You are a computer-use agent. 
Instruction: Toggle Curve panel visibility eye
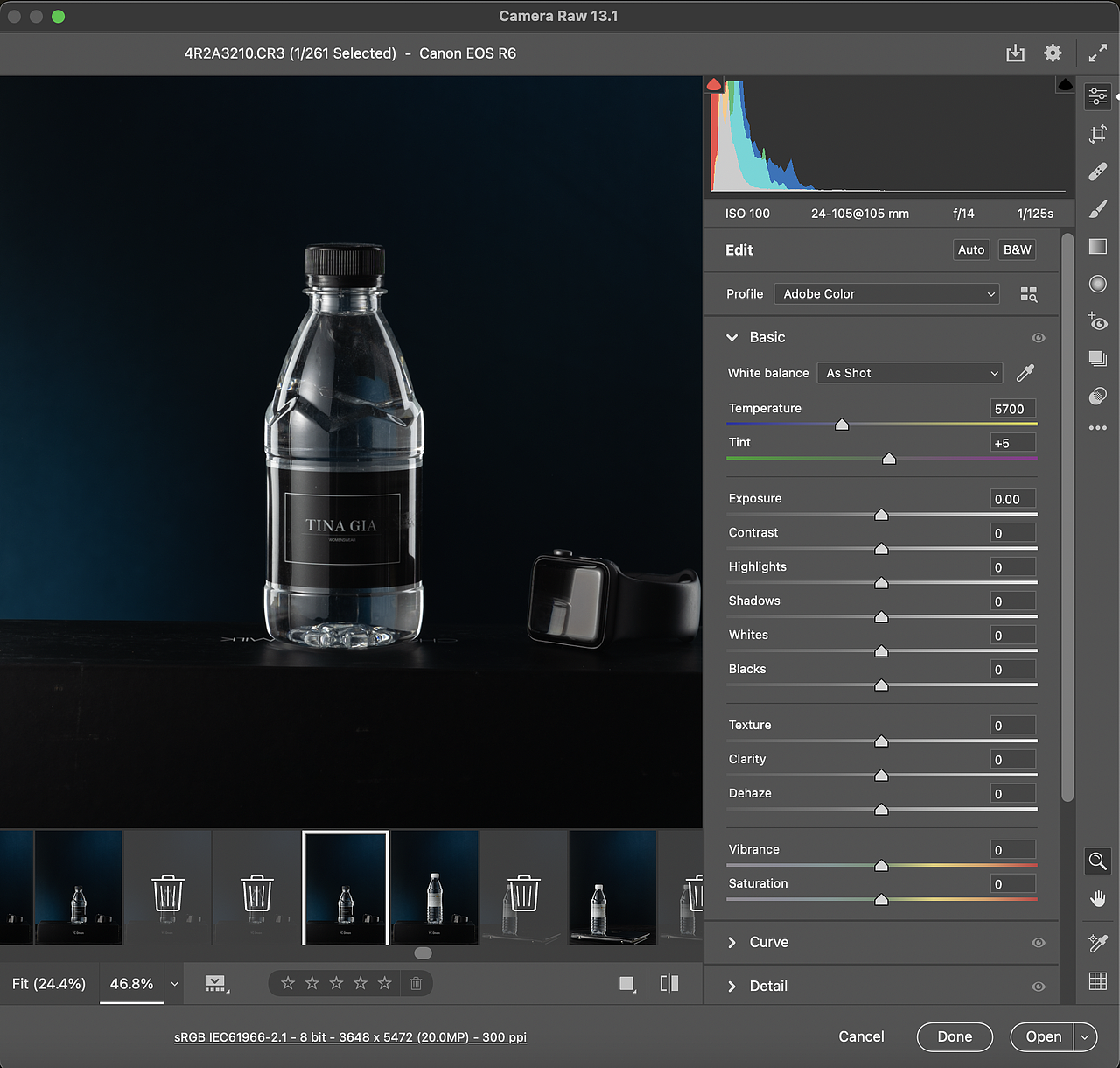click(x=1039, y=943)
